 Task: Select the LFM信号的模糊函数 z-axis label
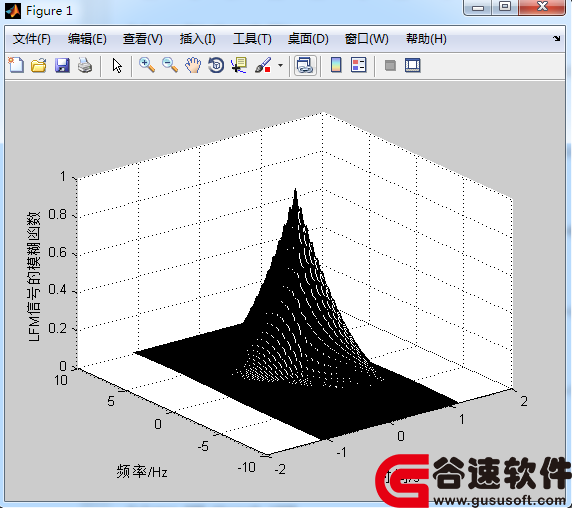(34, 276)
